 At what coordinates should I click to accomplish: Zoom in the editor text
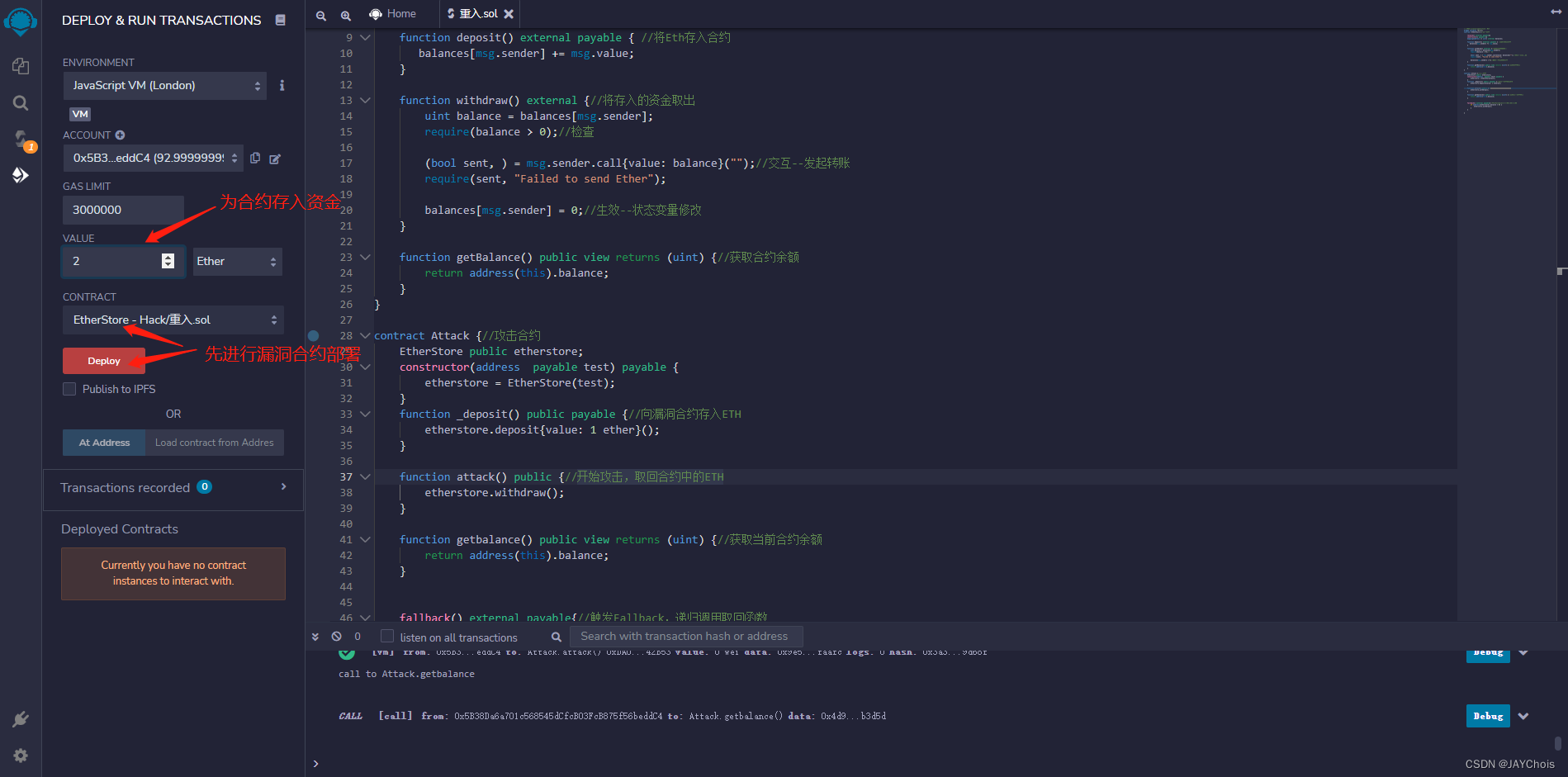click(346, 15)
